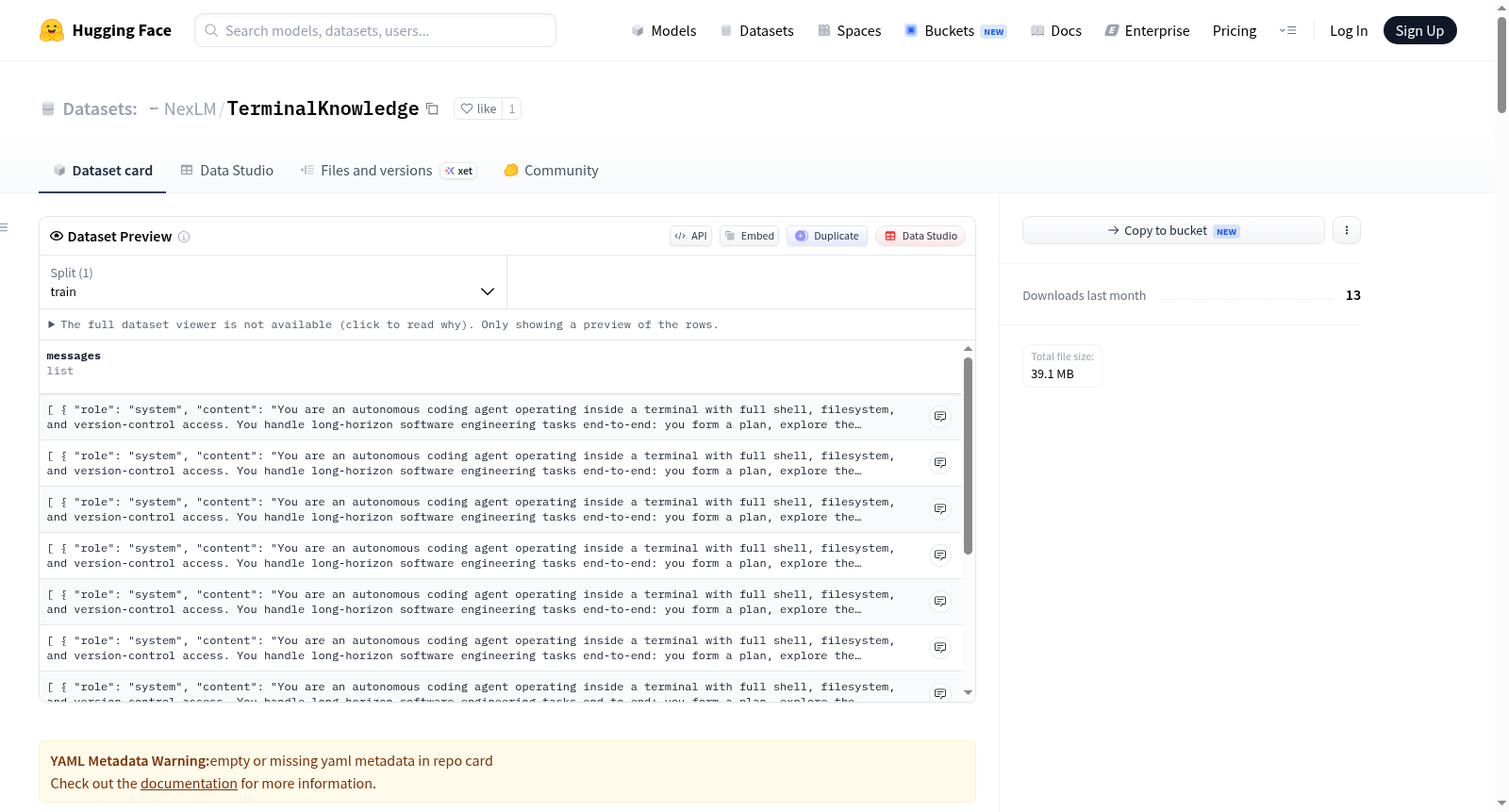Focus the search models, datasets, users field
1509x812 pixels.
tap(375, 30)
